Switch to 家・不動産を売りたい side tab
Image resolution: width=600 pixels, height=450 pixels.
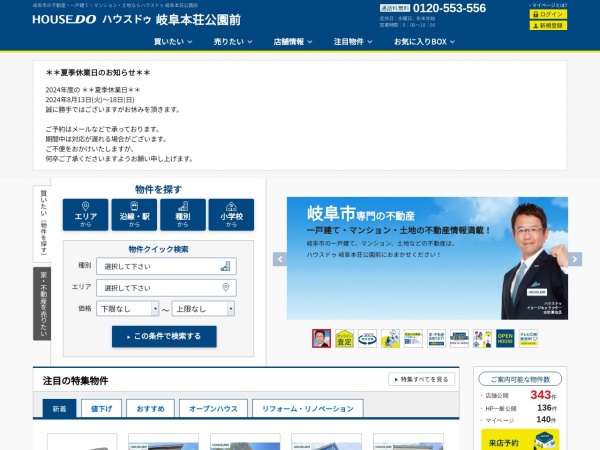(42, 304)
